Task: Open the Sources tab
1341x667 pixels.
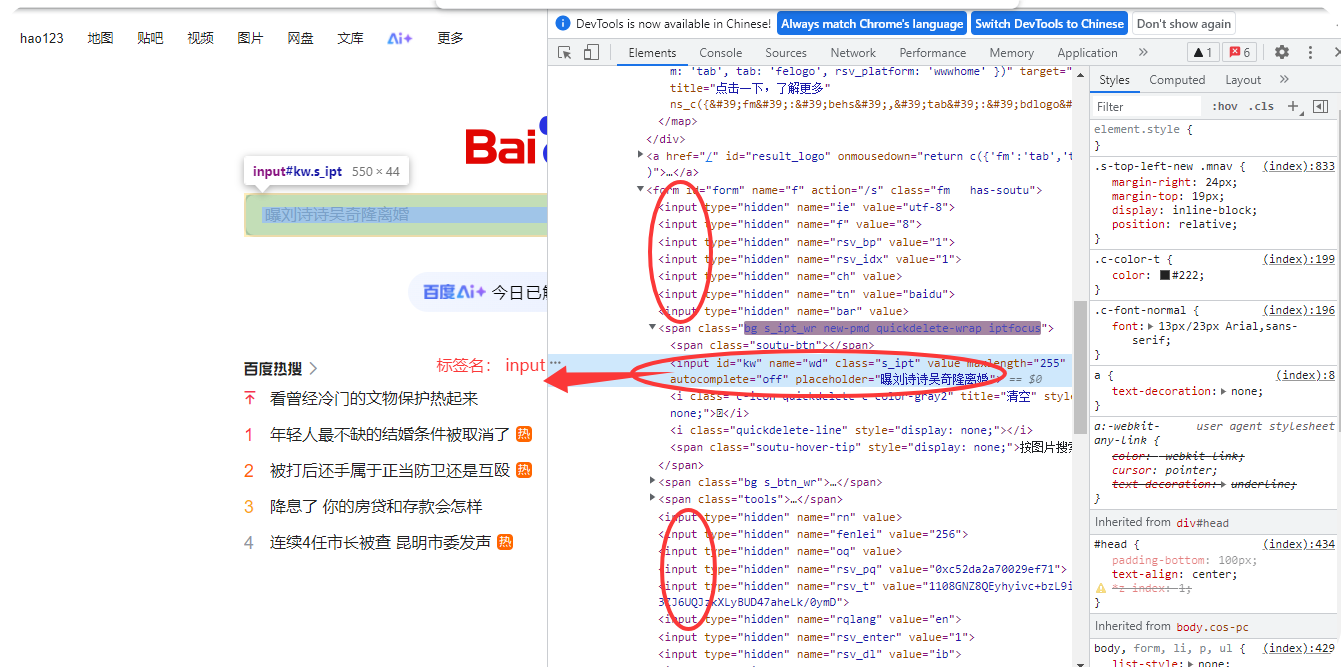Action: [786, 53]
